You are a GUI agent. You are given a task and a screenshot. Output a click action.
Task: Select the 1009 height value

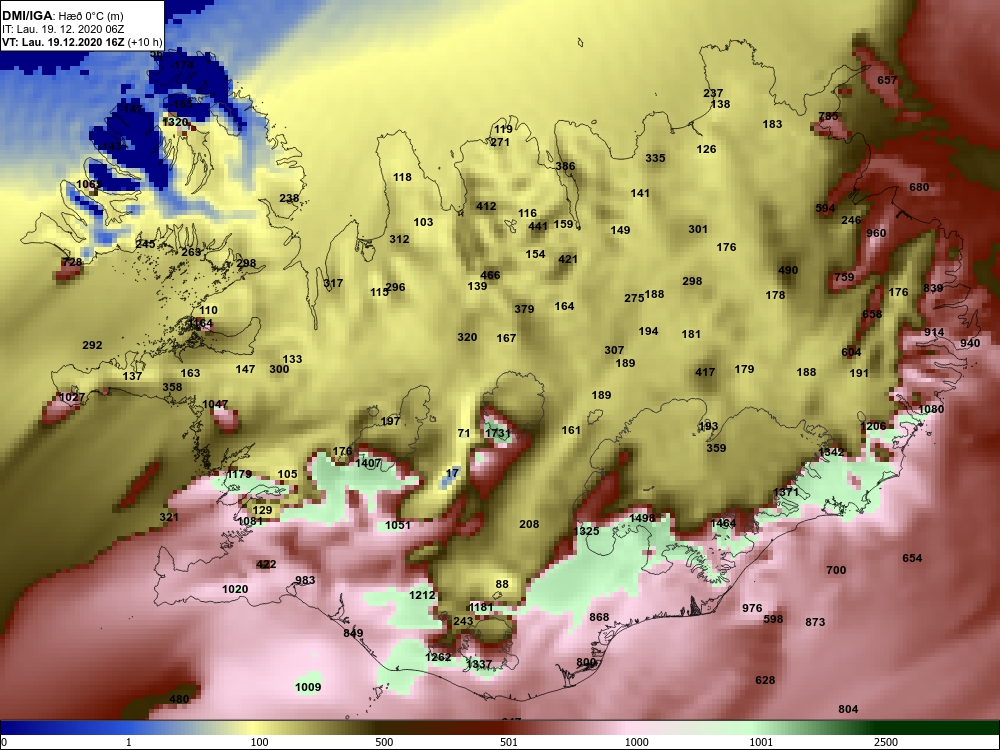point(308,687)
